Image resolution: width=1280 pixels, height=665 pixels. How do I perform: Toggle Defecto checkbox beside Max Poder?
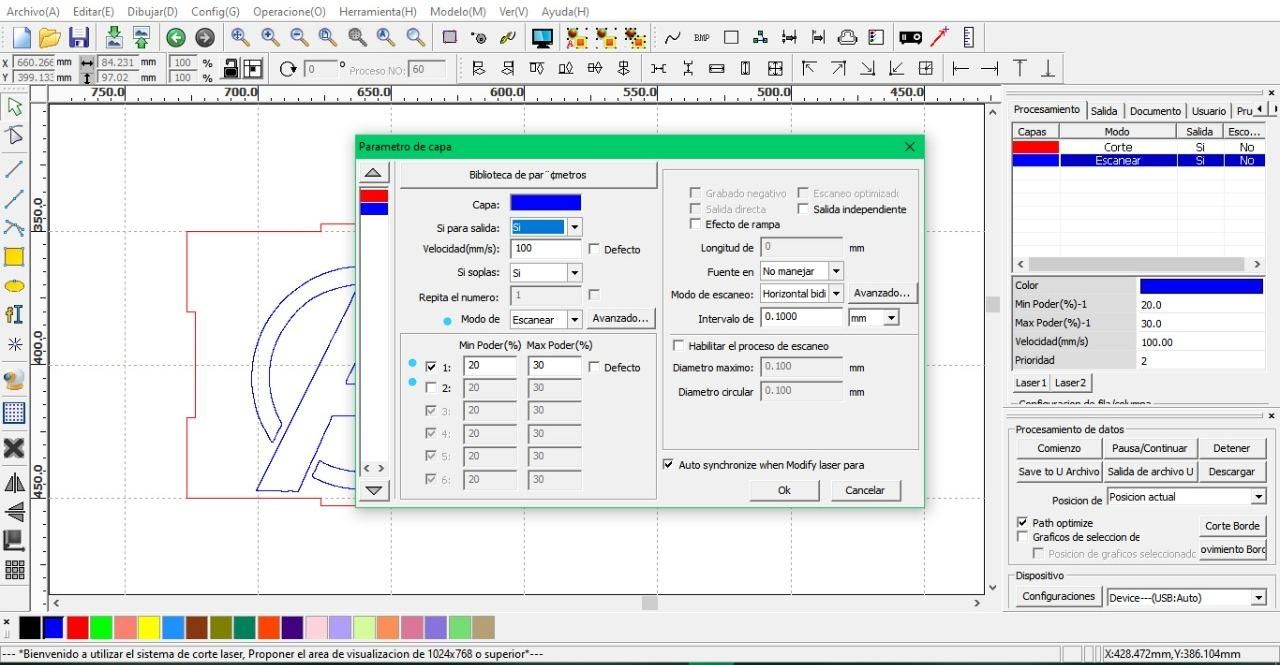pos(594,367)
